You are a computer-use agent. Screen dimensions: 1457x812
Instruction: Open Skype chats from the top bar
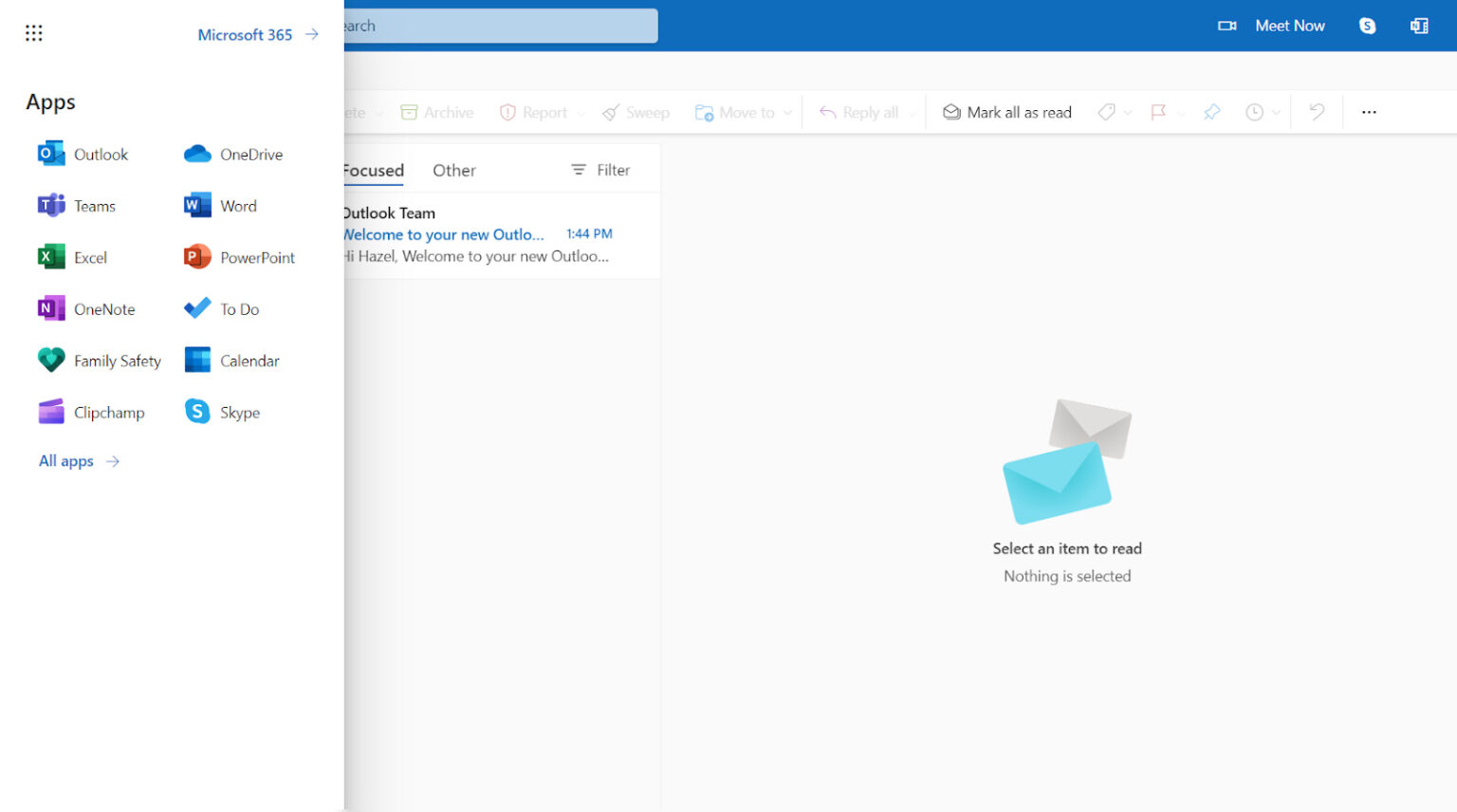point(1366,26)
